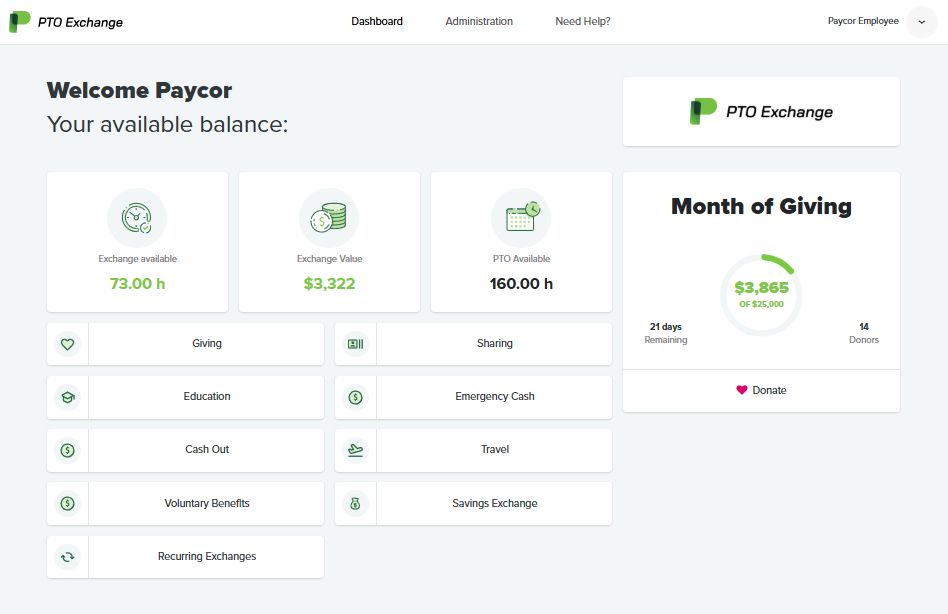
Task: Open the Dashboard tab
Action: pyautogui.click(x=377, y=21)
